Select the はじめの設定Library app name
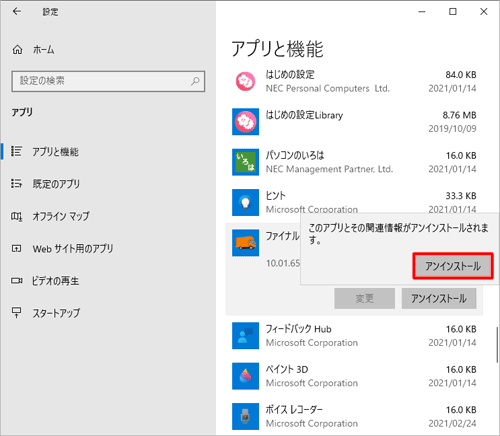500x436 pixels. 304,115
